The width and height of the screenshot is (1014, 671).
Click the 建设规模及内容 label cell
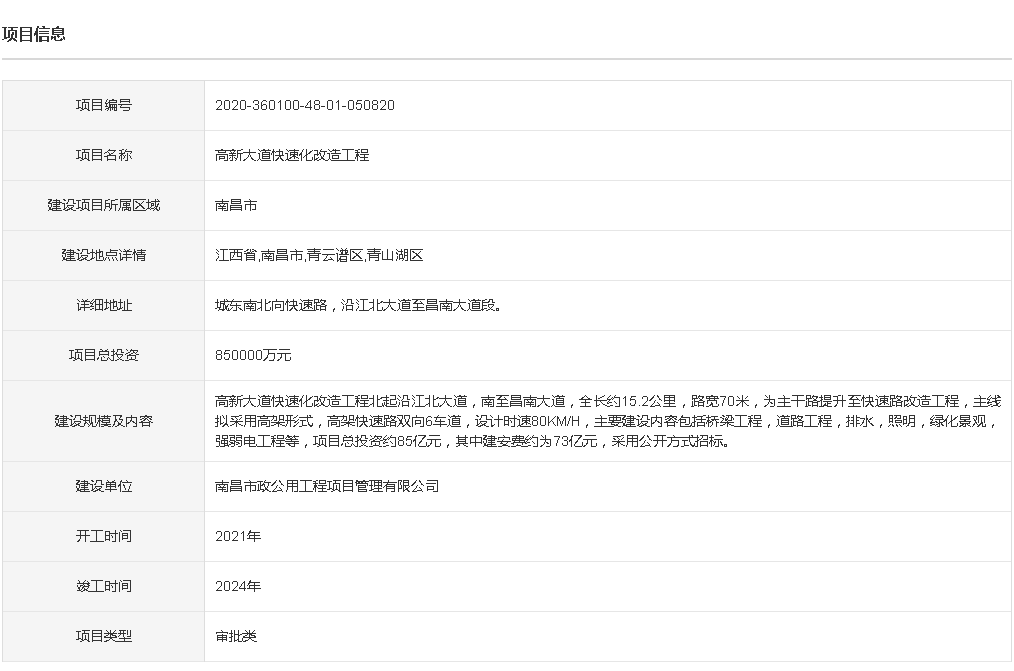pos(103,421)
